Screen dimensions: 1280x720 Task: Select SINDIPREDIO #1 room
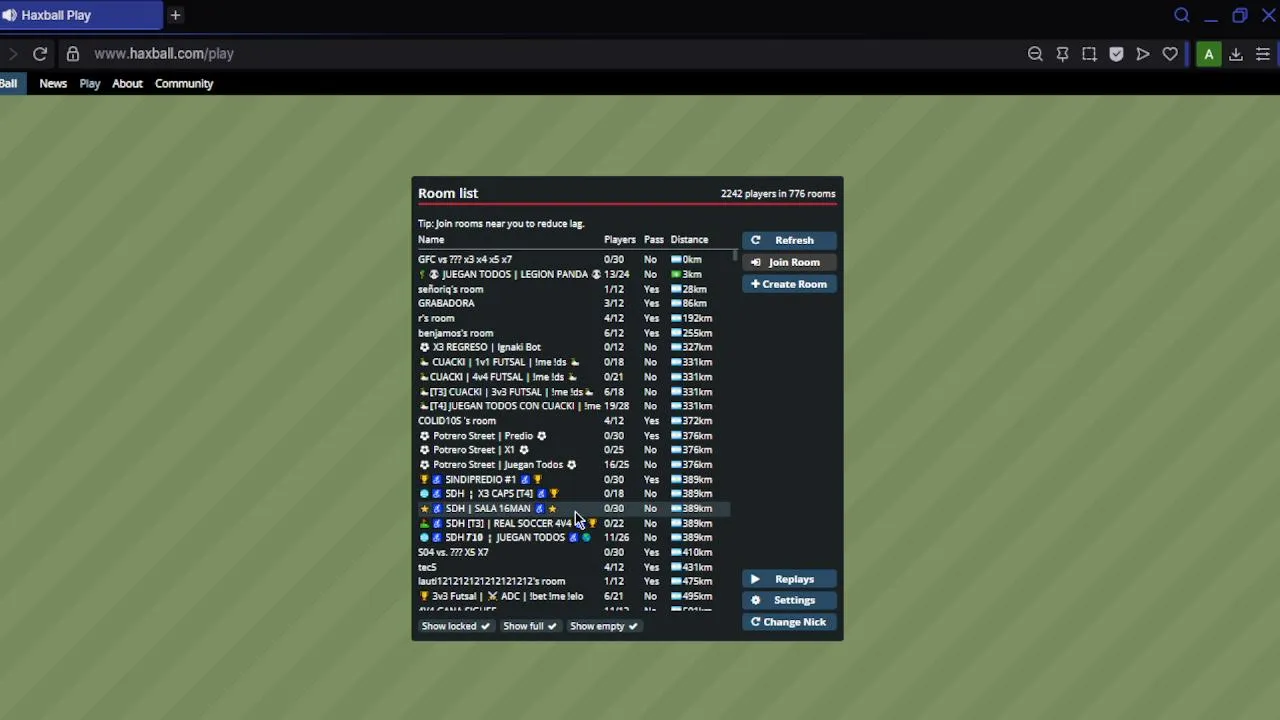point(574,480)
